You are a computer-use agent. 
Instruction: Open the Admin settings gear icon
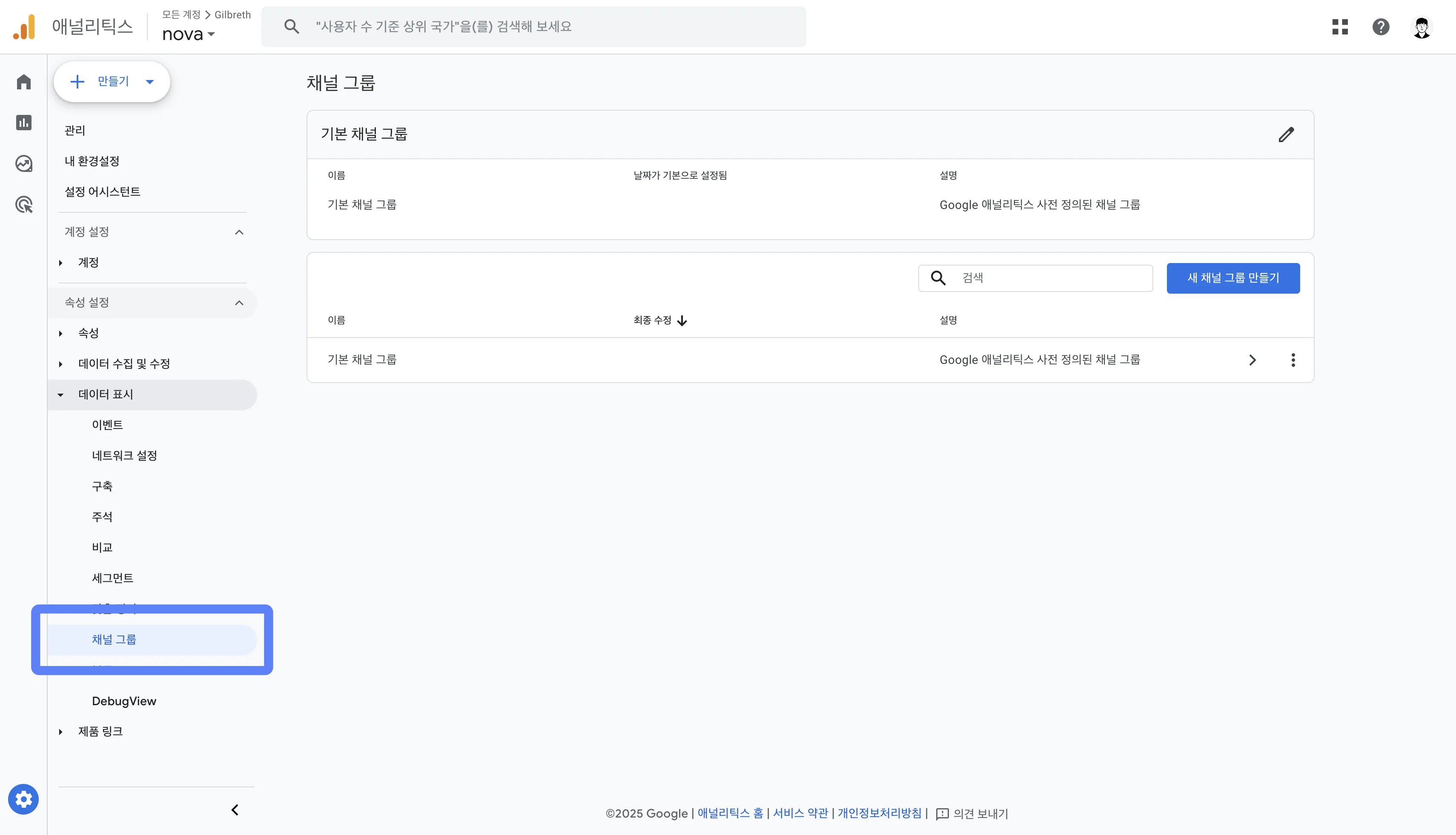click(x=23, y=798)
